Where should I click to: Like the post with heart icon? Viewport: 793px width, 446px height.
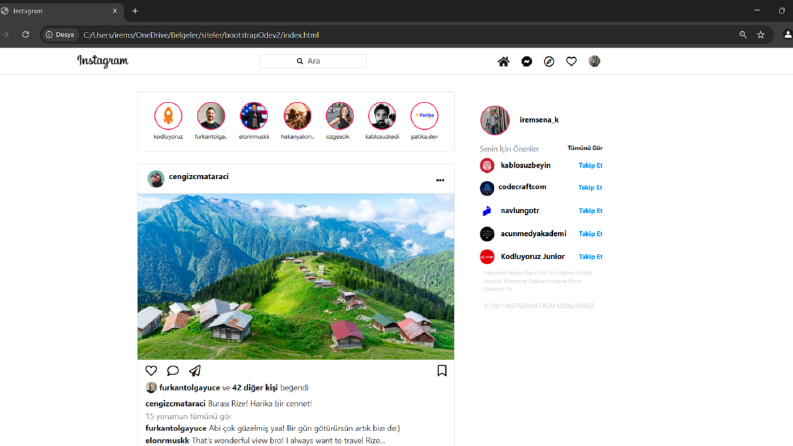(151, 371)
